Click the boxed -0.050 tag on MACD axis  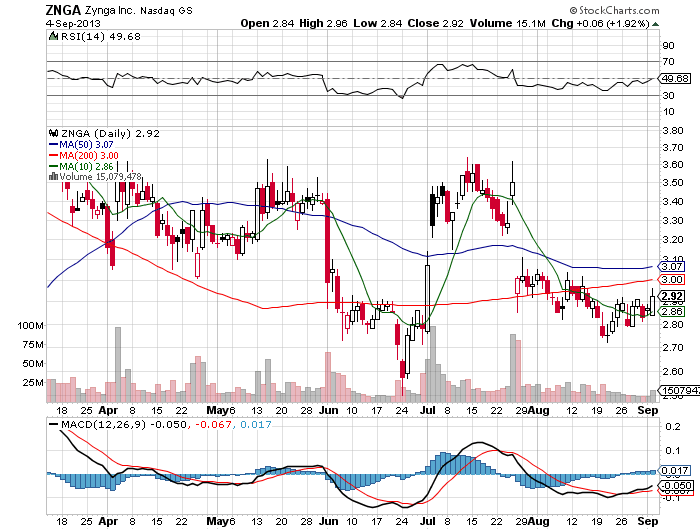click(677, 485)
